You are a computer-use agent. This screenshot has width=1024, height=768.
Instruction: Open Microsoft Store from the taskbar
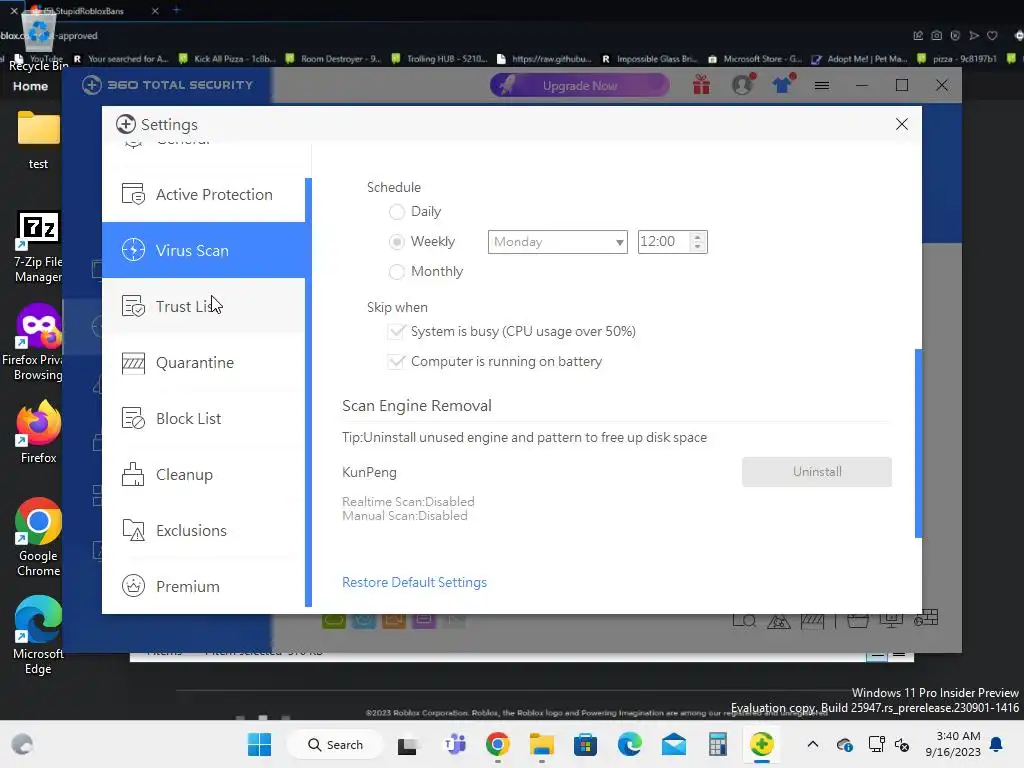pyautogui.click(x=585, y=744)
